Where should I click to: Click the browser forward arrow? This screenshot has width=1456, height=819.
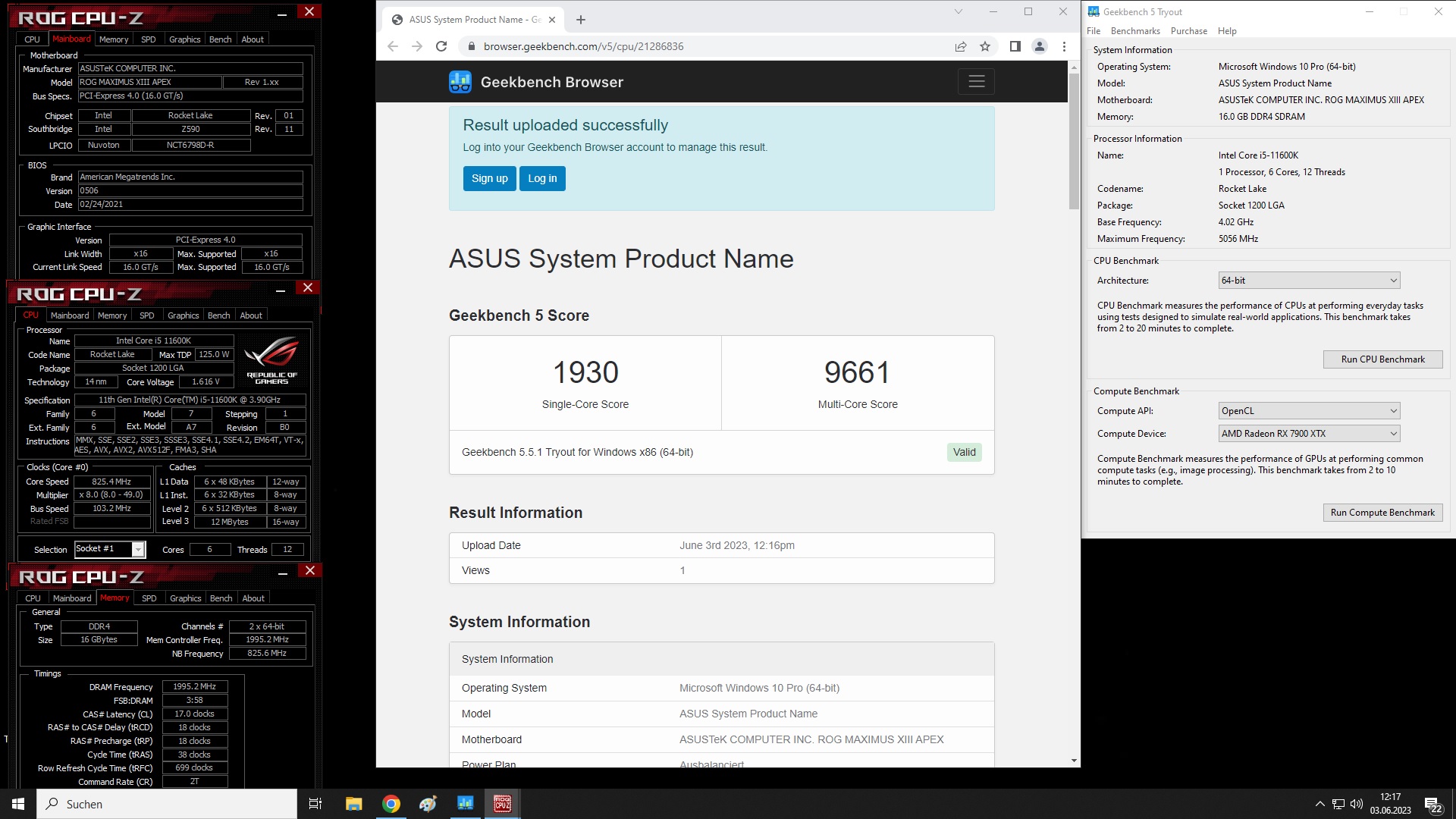[416, 46]
